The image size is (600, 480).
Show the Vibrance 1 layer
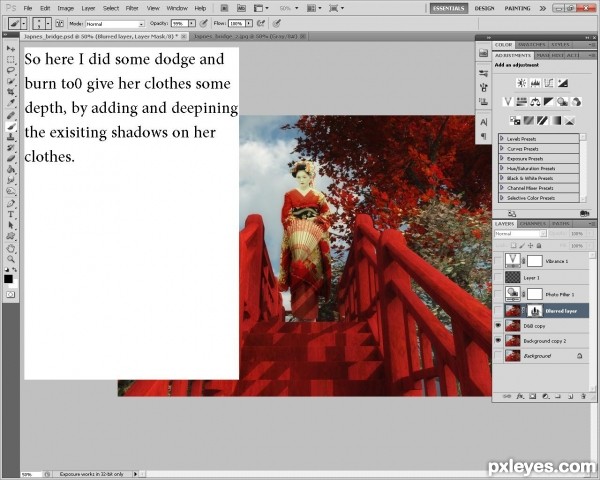(498, 261)
